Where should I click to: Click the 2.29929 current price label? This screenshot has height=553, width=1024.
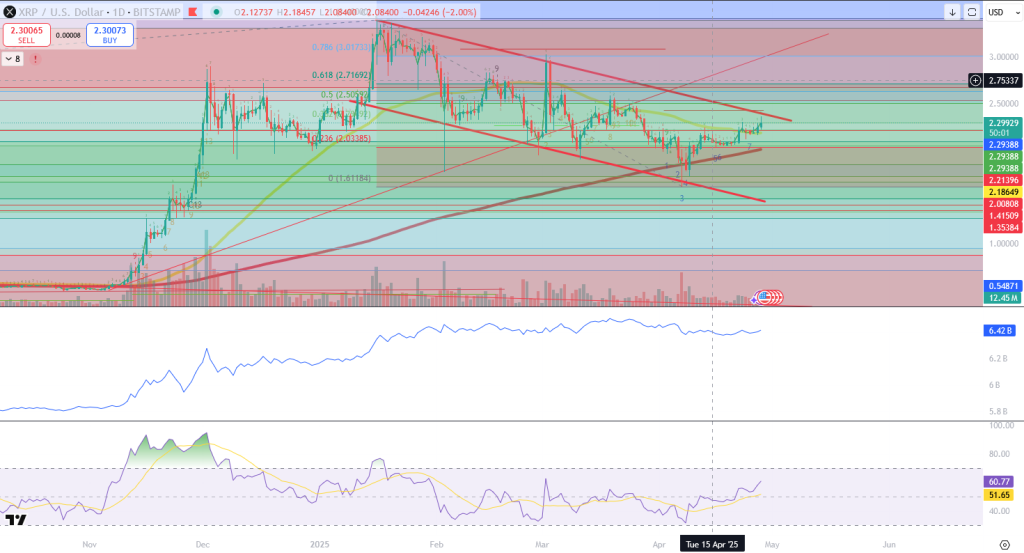point(1003,123)
